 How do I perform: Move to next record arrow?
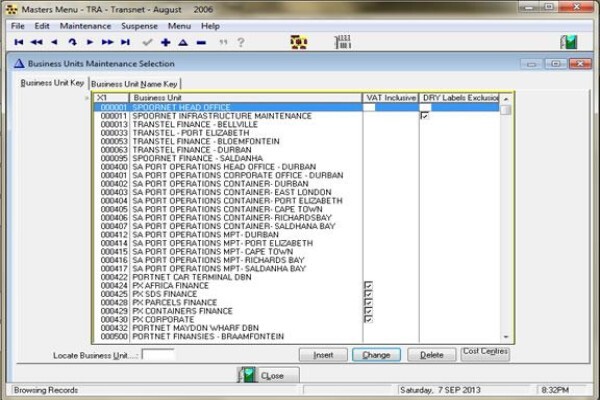point(90,42)
